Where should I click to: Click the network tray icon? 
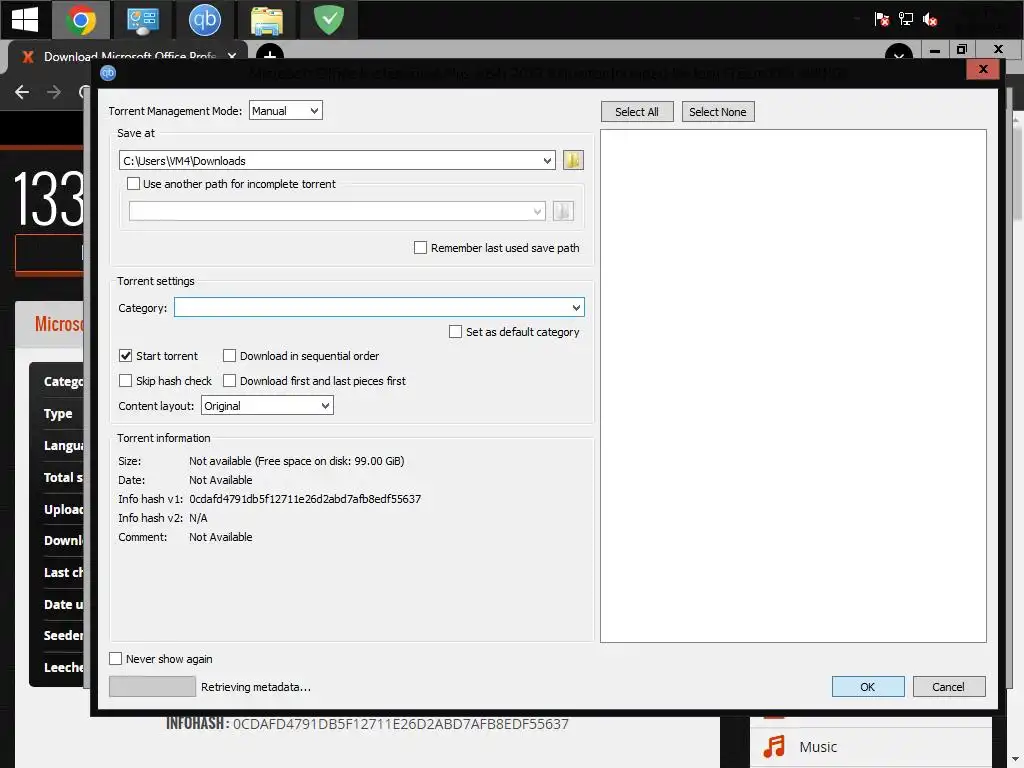pyautogui.click(x=906, y=19)
